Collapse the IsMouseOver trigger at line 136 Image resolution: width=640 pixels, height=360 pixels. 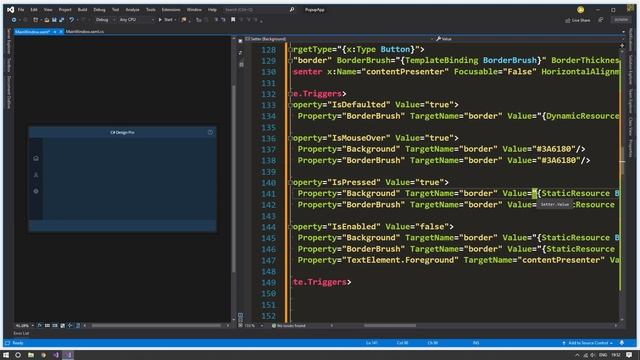click(x=291, y=138)
